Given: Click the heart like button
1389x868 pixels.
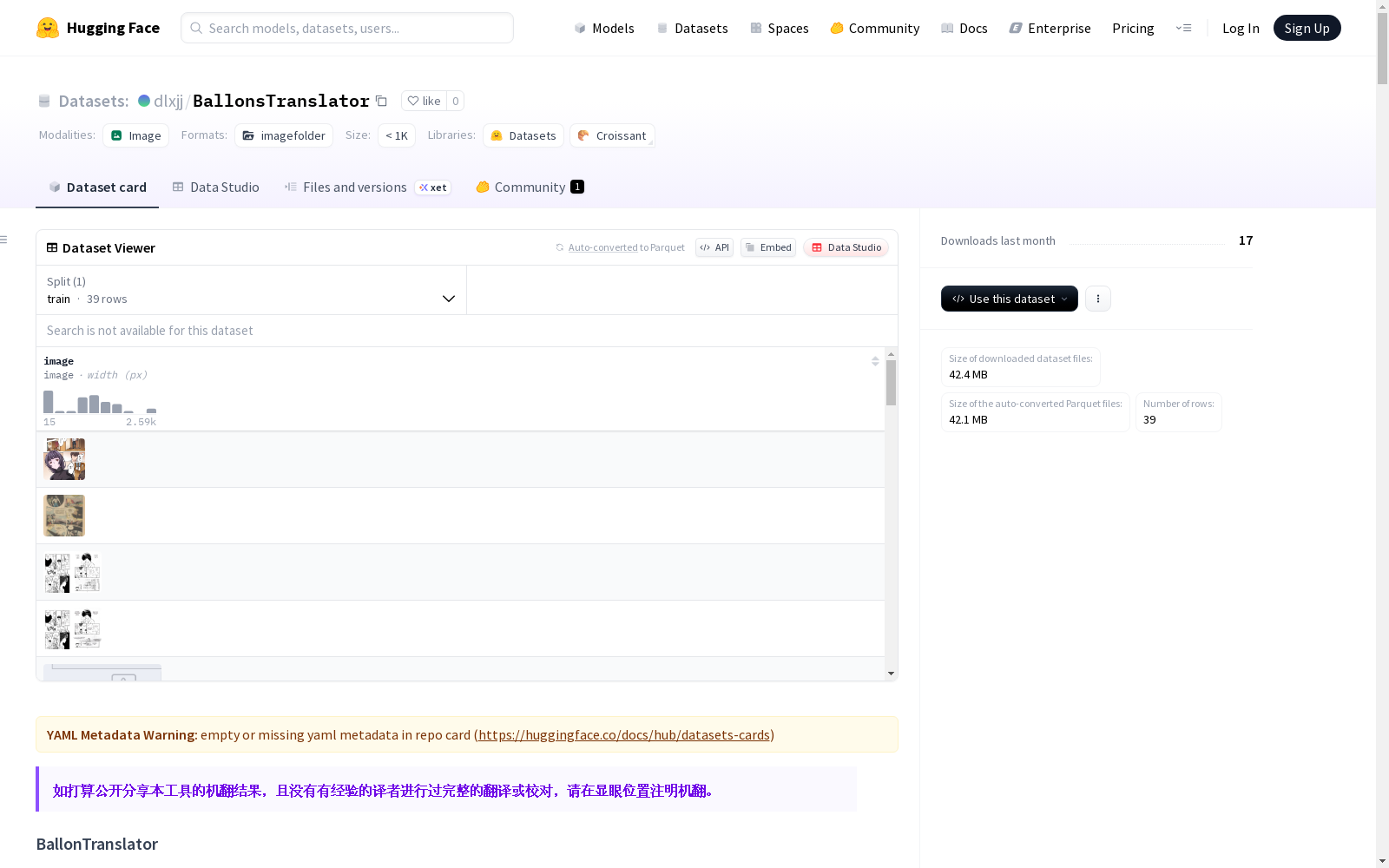Looking at the screenshot, I should pos(424,101).
